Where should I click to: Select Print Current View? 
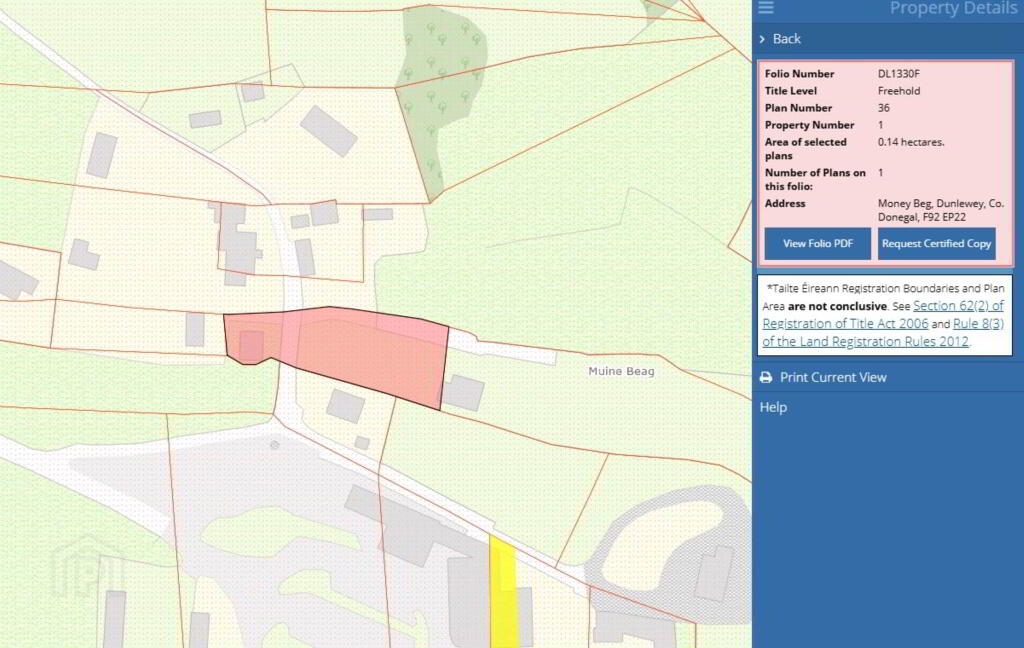pos(833,378)
